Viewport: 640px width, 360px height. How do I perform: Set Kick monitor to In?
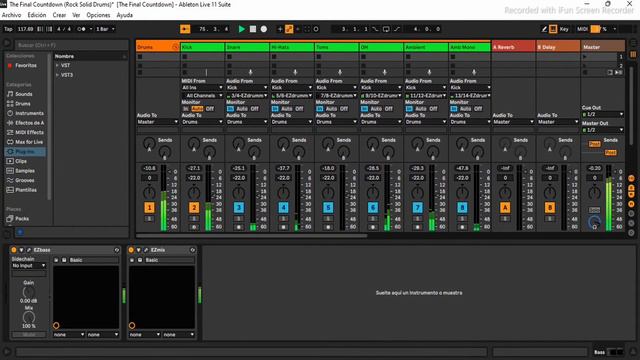(x=186, y=109)
